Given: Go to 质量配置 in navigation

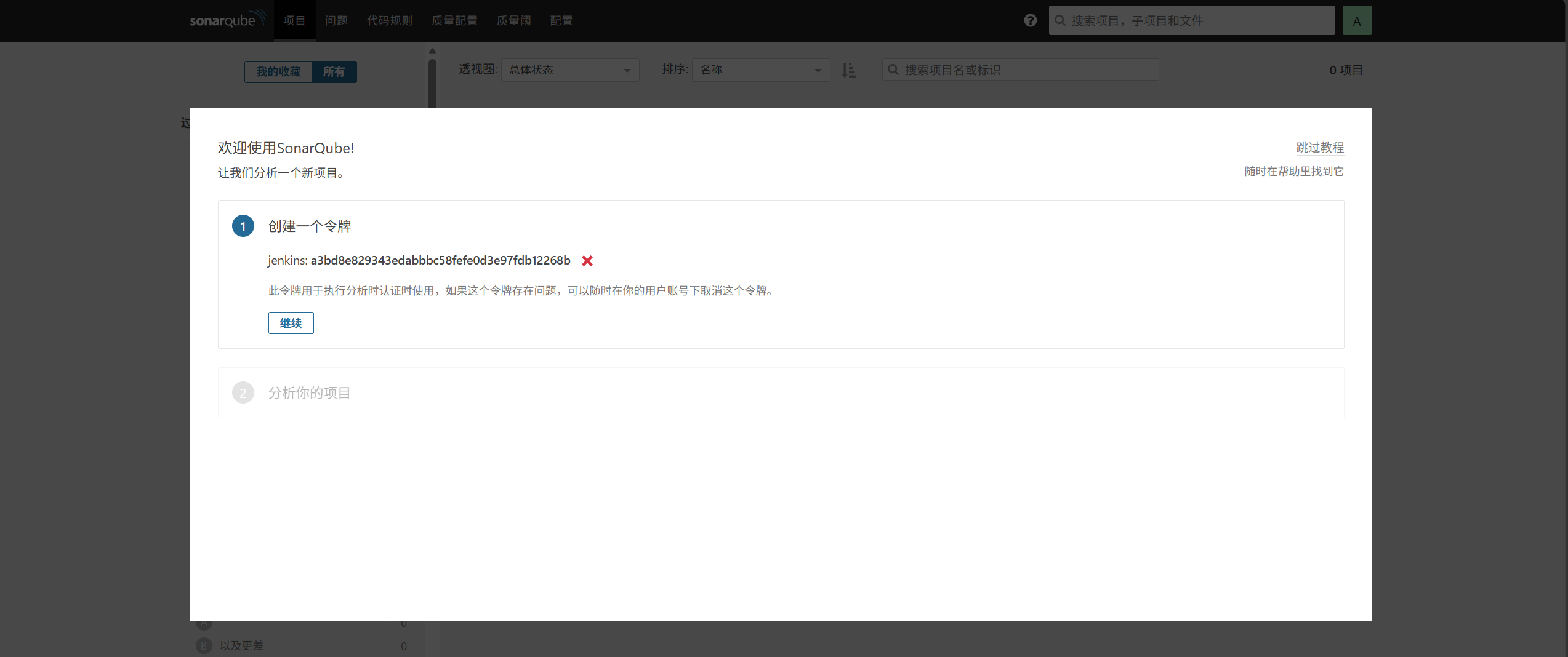Looking at the screenshot, I should [454, 21].
